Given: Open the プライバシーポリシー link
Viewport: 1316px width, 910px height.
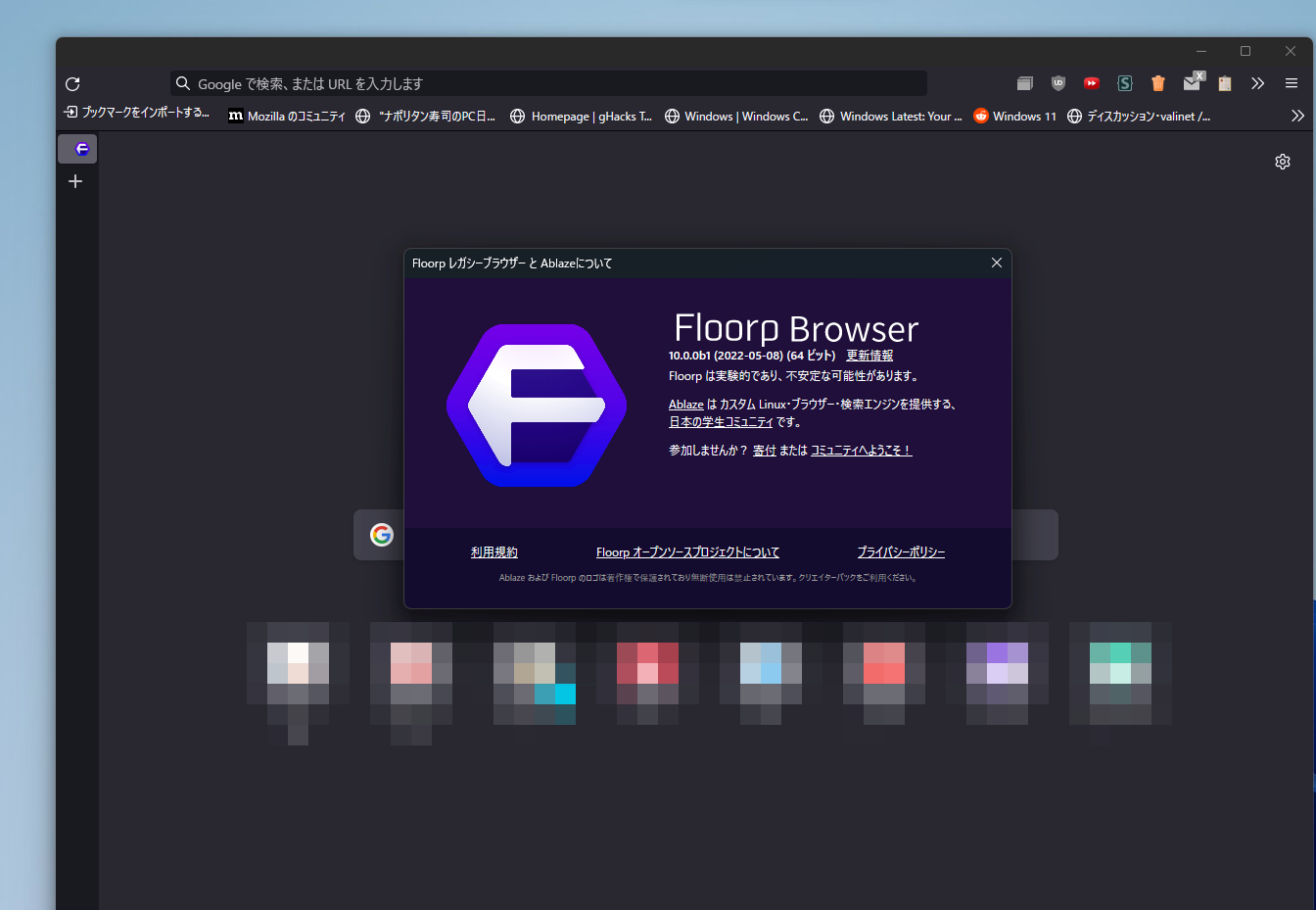Looking at the screenshot, I should point(901,552).
